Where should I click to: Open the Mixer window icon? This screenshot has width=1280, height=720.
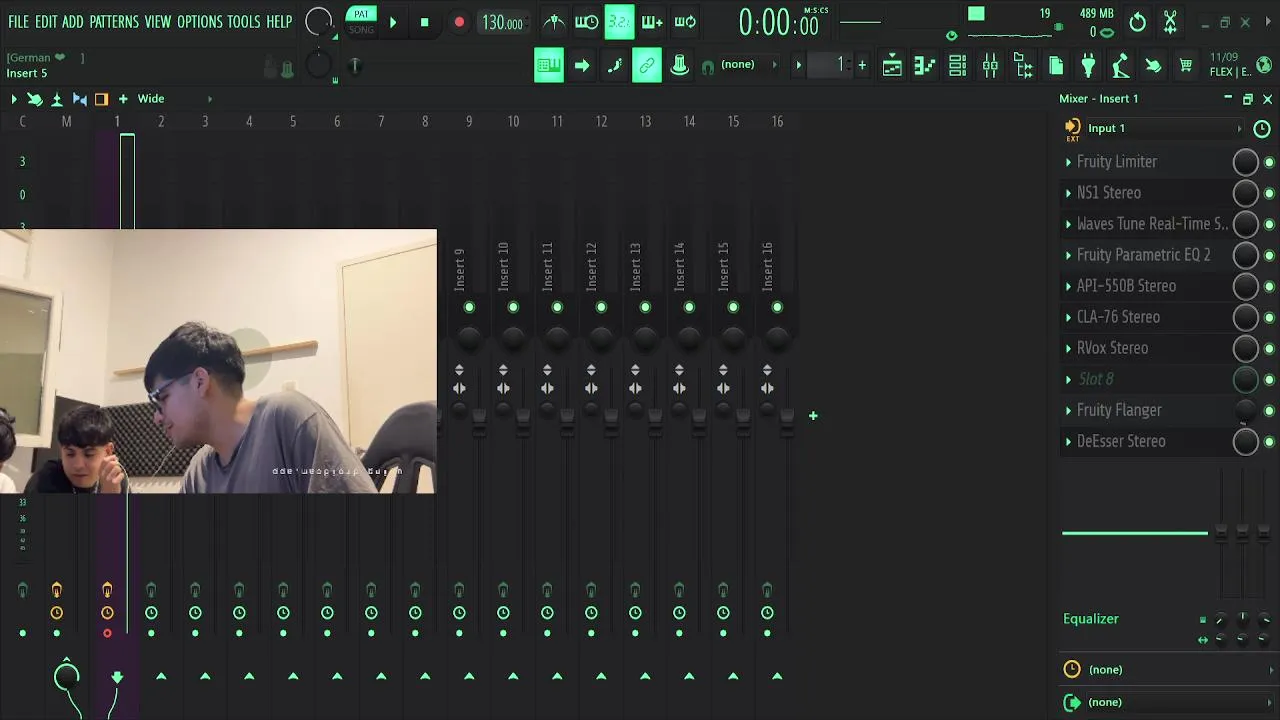990,66
